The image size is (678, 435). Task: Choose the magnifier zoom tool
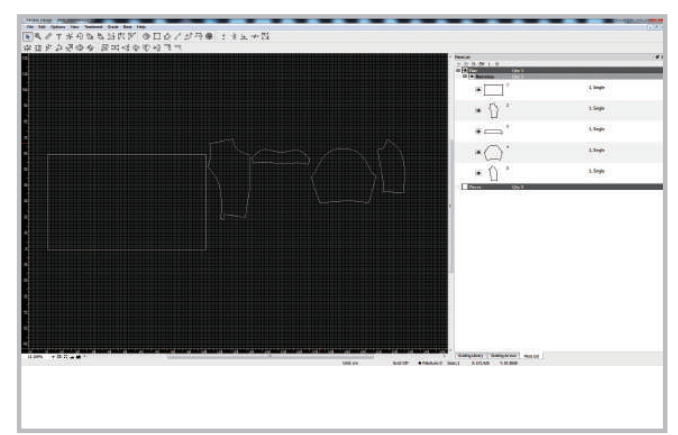(38, 37)
